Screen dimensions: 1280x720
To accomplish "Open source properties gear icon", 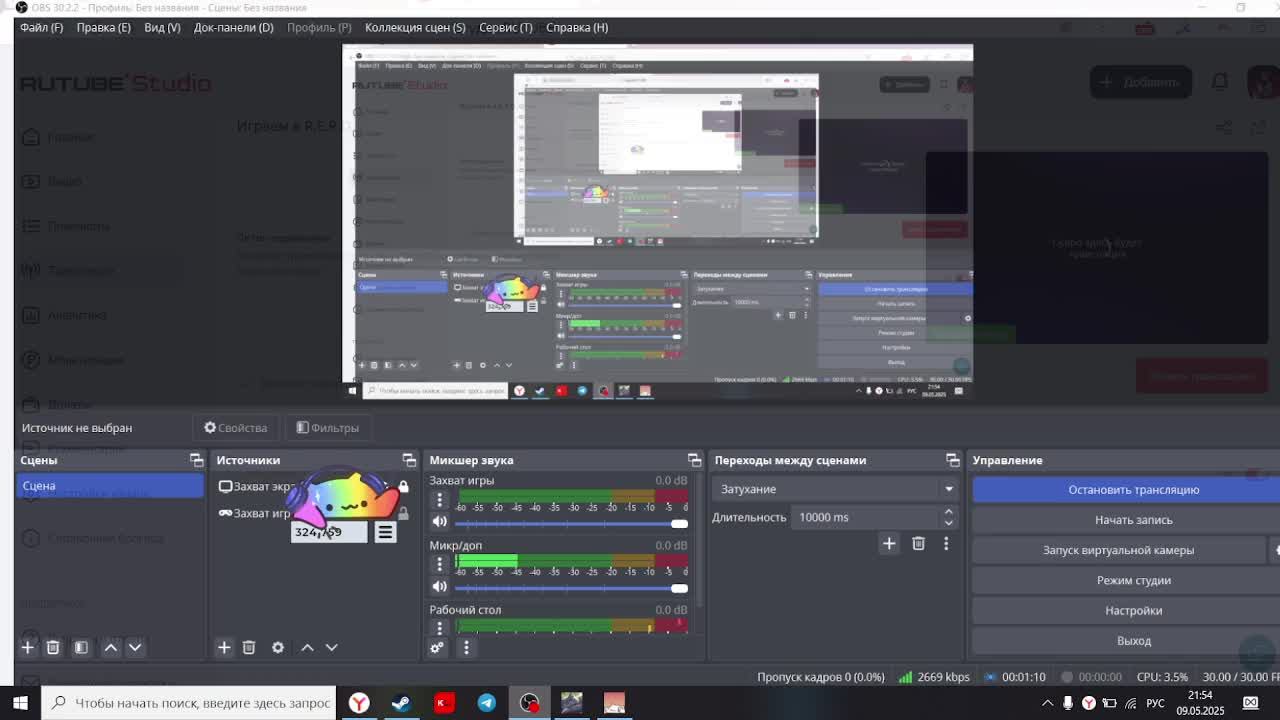I will tap(278, 647).
